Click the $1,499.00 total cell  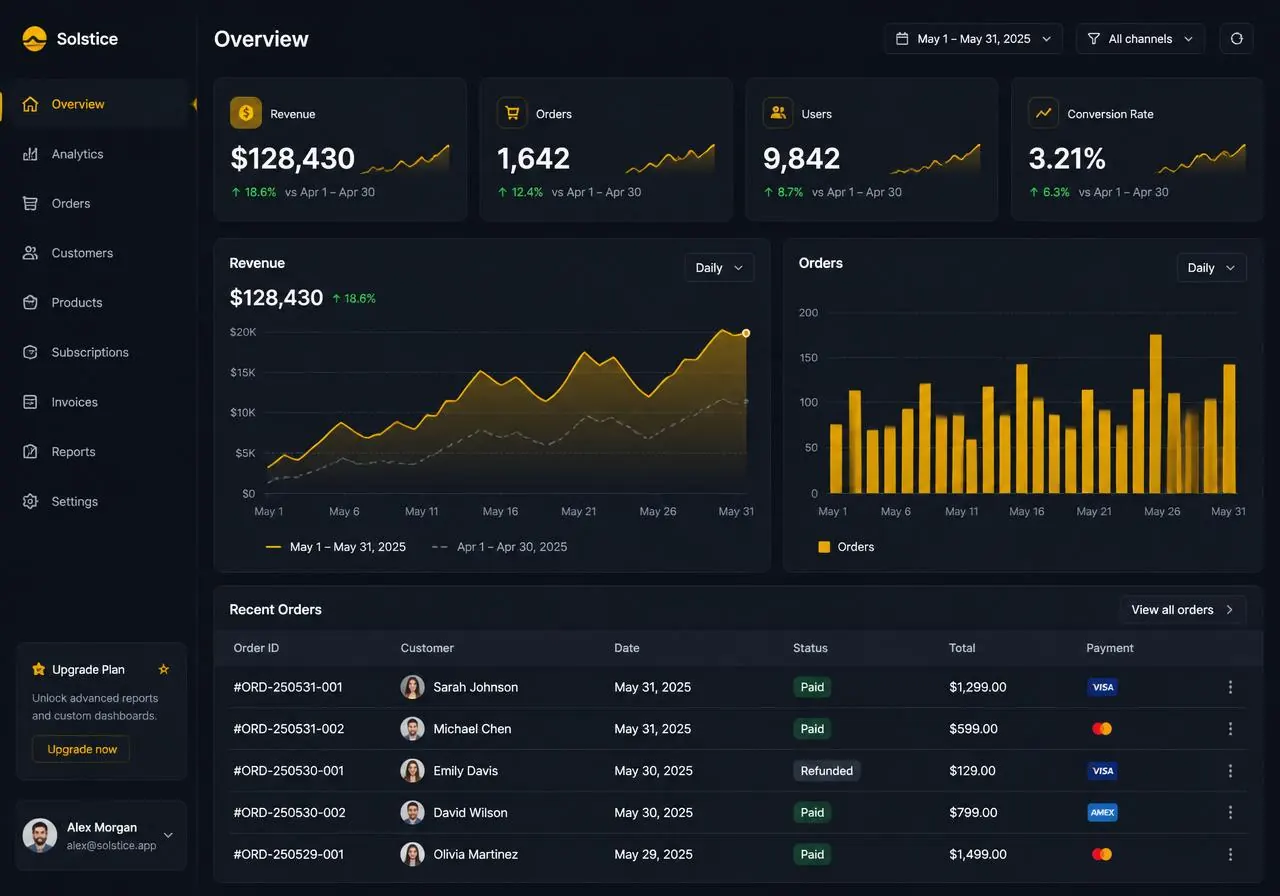point(978,855)
